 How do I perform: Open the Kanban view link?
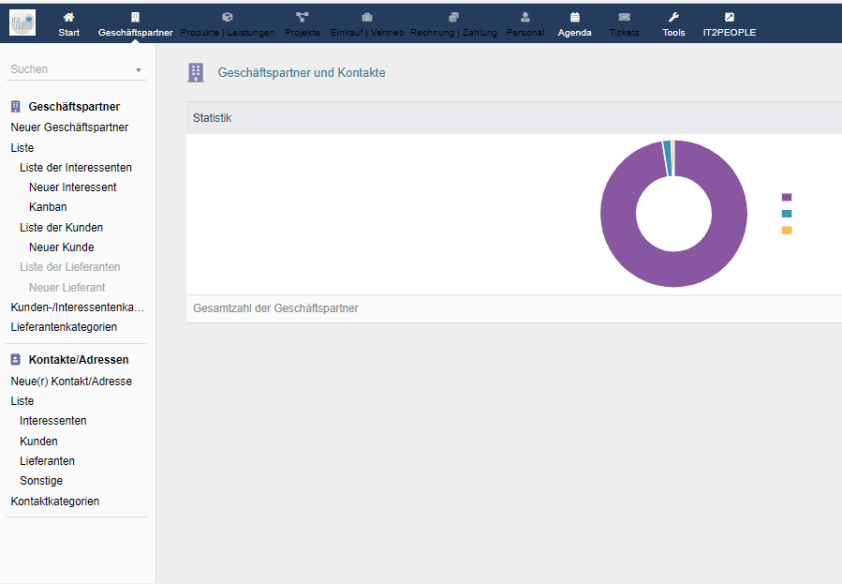click(x=48, y=207)
